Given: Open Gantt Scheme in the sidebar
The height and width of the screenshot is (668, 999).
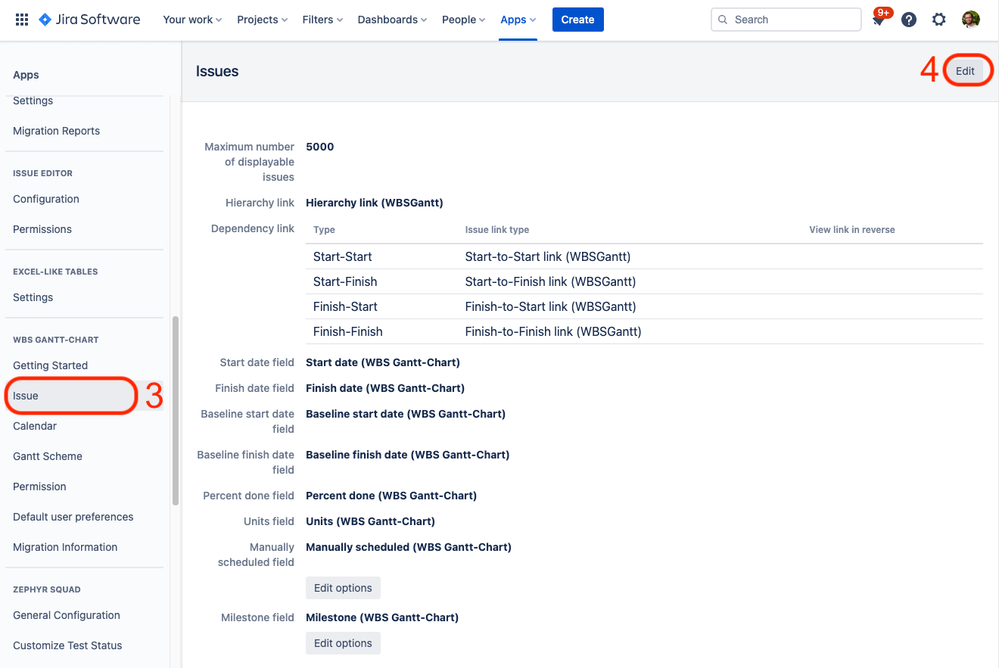Looking at the screenshot, I should [47, 456].
